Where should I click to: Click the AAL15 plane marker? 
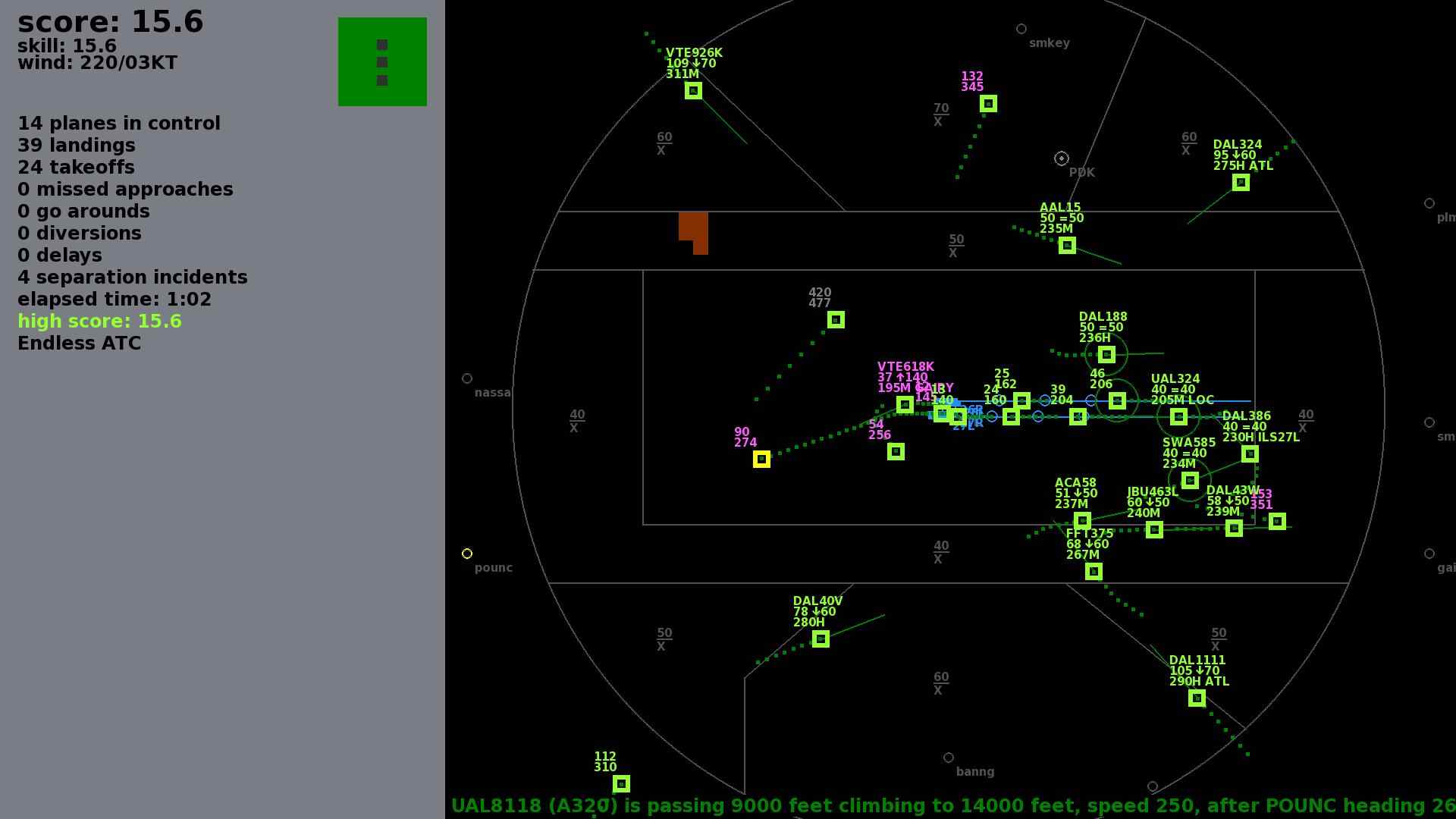tap(1067, 246)
